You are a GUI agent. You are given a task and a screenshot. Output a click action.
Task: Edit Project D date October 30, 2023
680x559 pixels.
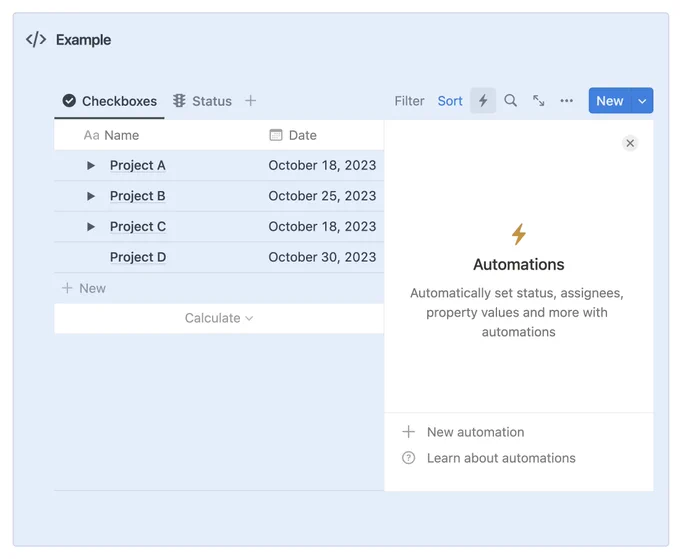(x=322, y=257)
